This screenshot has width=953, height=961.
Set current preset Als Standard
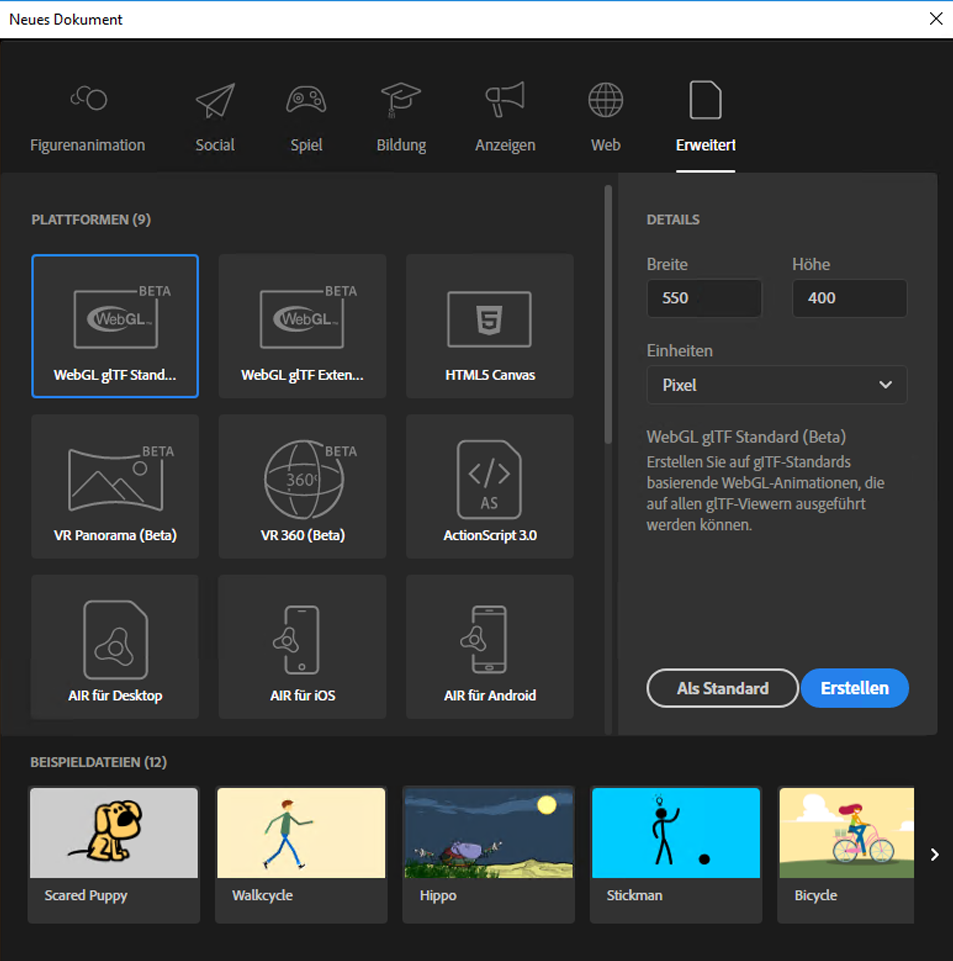pos(722,688)
